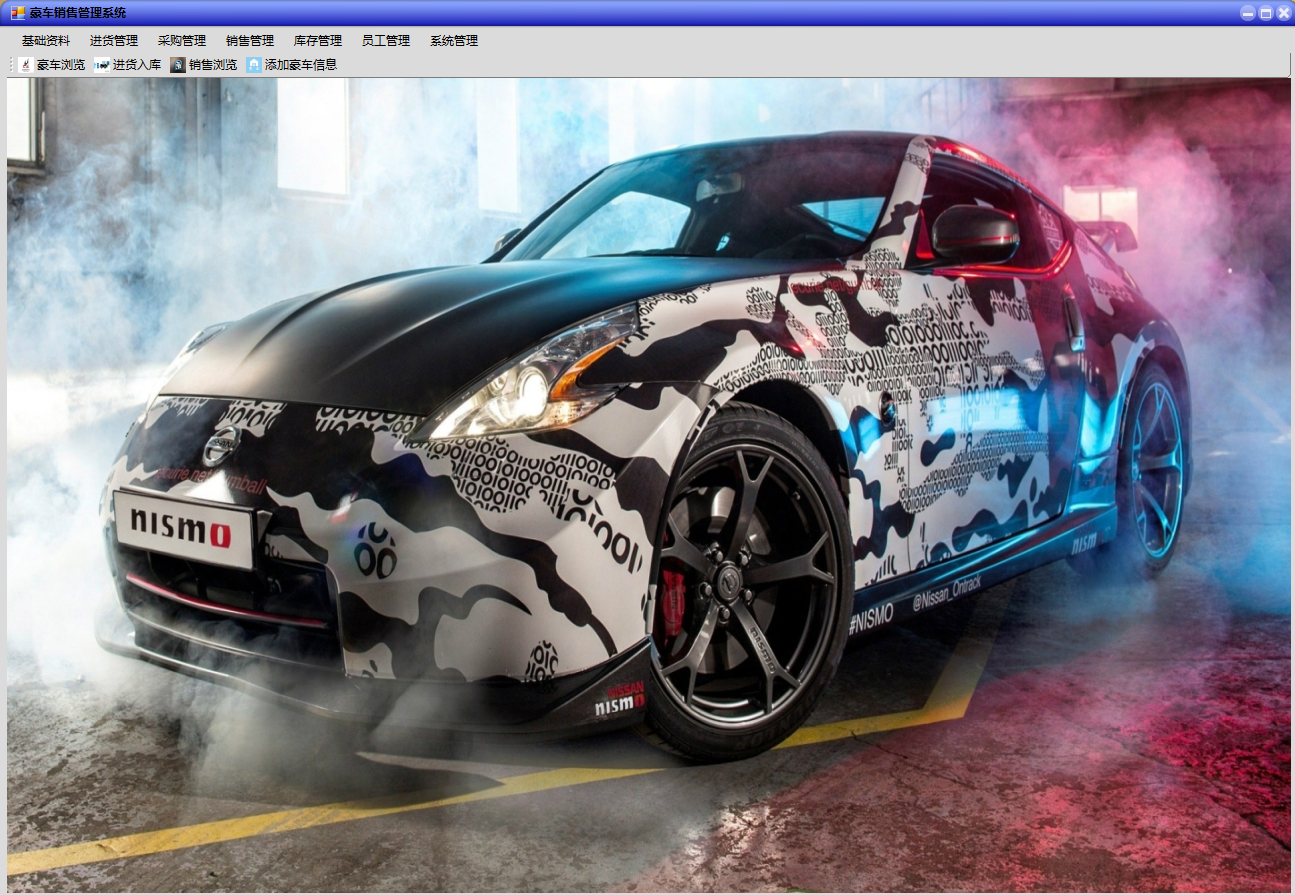Minimize the 豪车销售管理系统 window
The width and height of the screenshot is (1295, 895).
[x=1248, y=13]
